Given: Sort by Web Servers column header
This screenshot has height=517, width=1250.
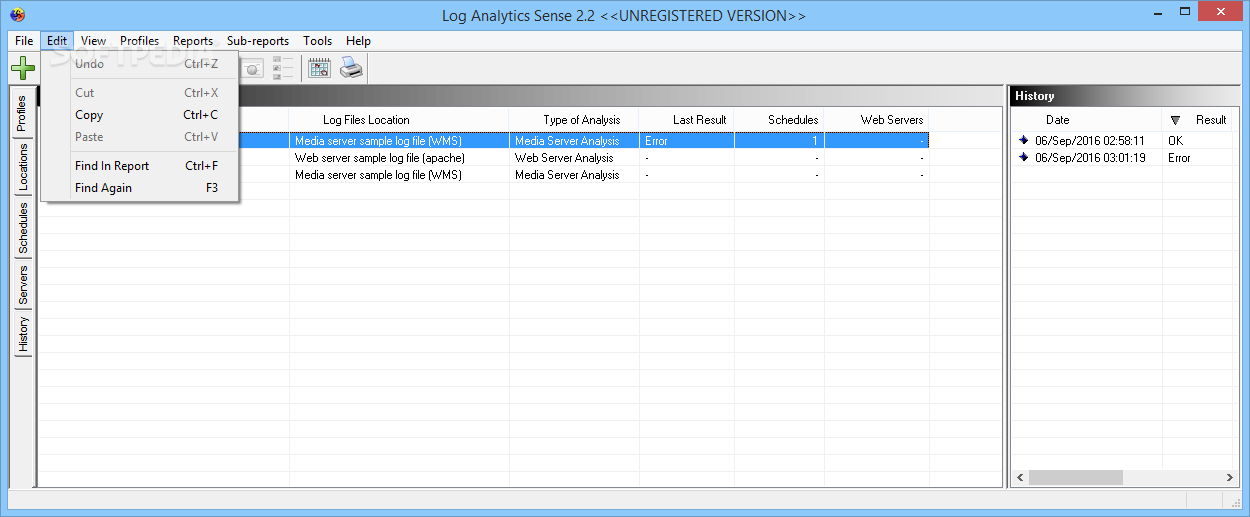Looking at the screenshot, I should click(877, 120).
